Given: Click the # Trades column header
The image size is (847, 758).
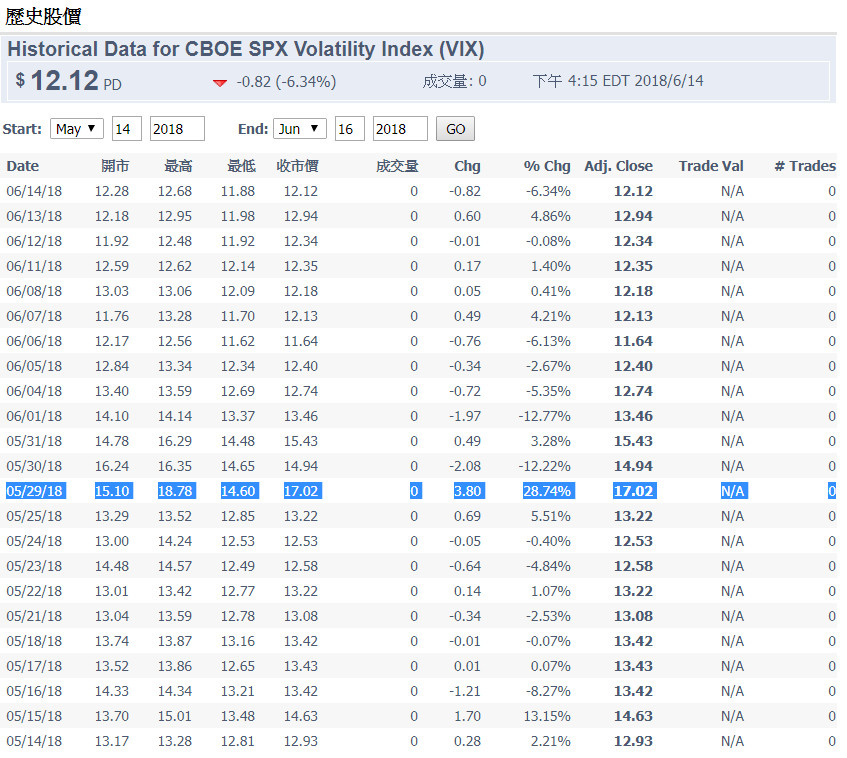Looking at the screenshot, I should click(x=805, y=166).
